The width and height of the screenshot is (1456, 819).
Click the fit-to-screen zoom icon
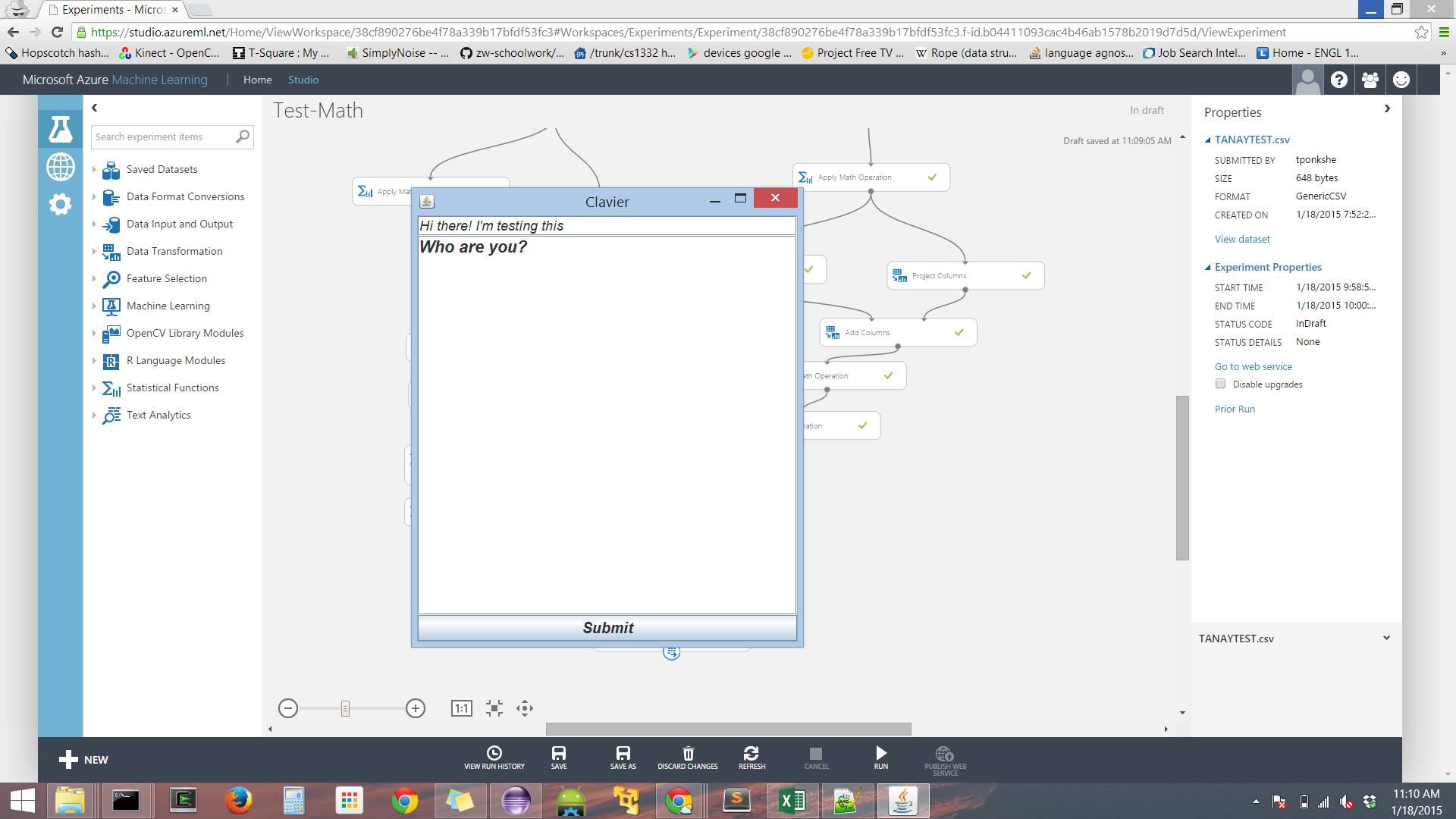point(494,708)
